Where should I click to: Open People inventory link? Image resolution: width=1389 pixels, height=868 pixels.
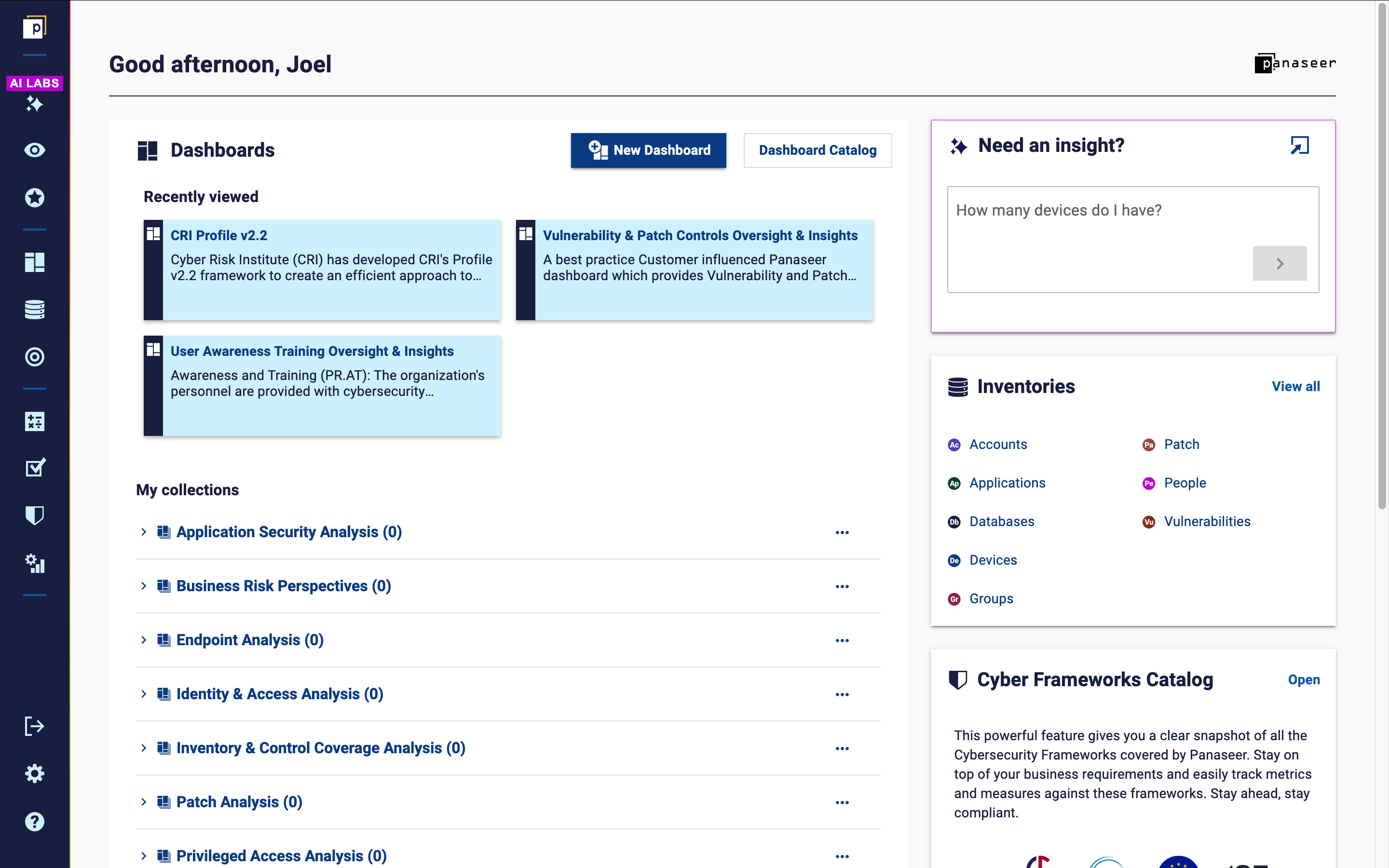(x=1185, y=483)
